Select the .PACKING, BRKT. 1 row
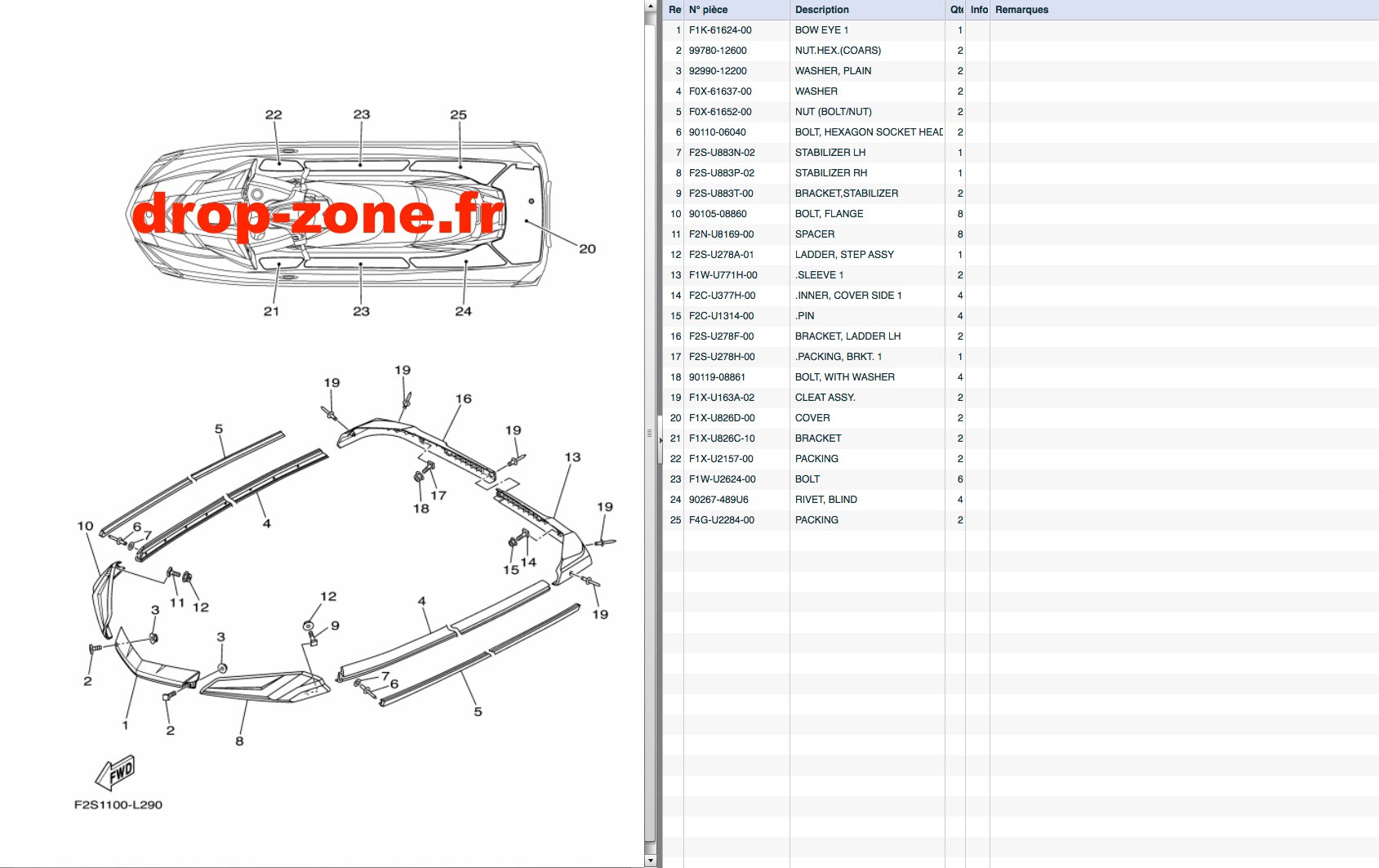This screenshot has width=1379, height=868. [x=1021, y=357]
